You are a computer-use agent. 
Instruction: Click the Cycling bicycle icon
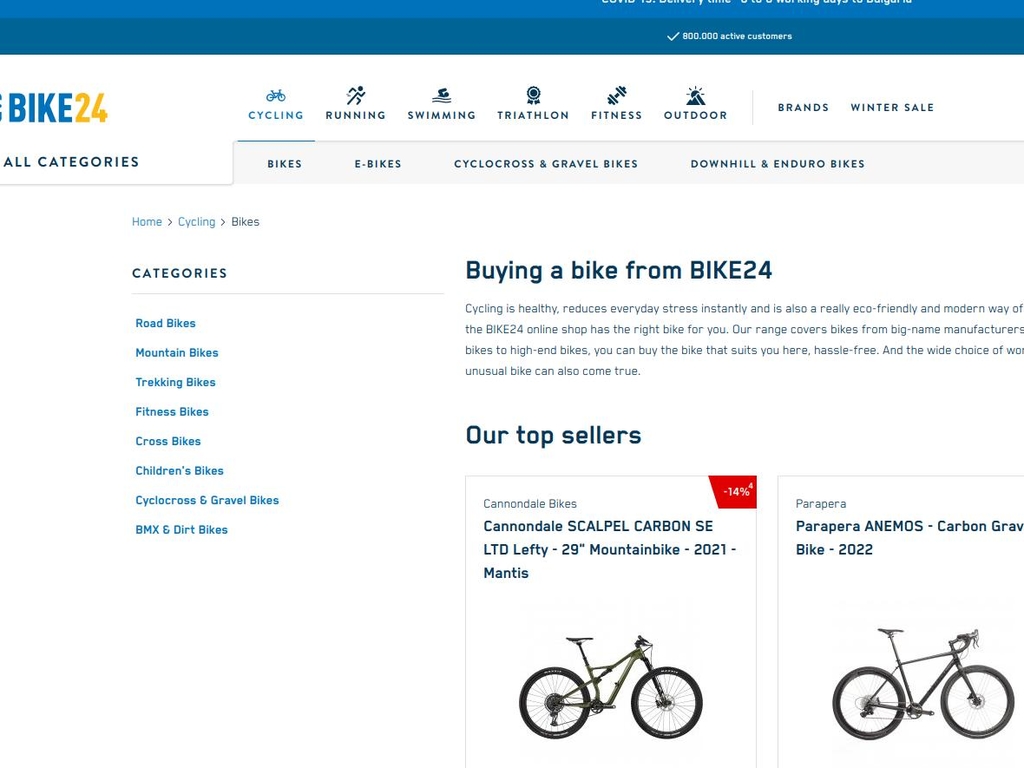point(276,96)
